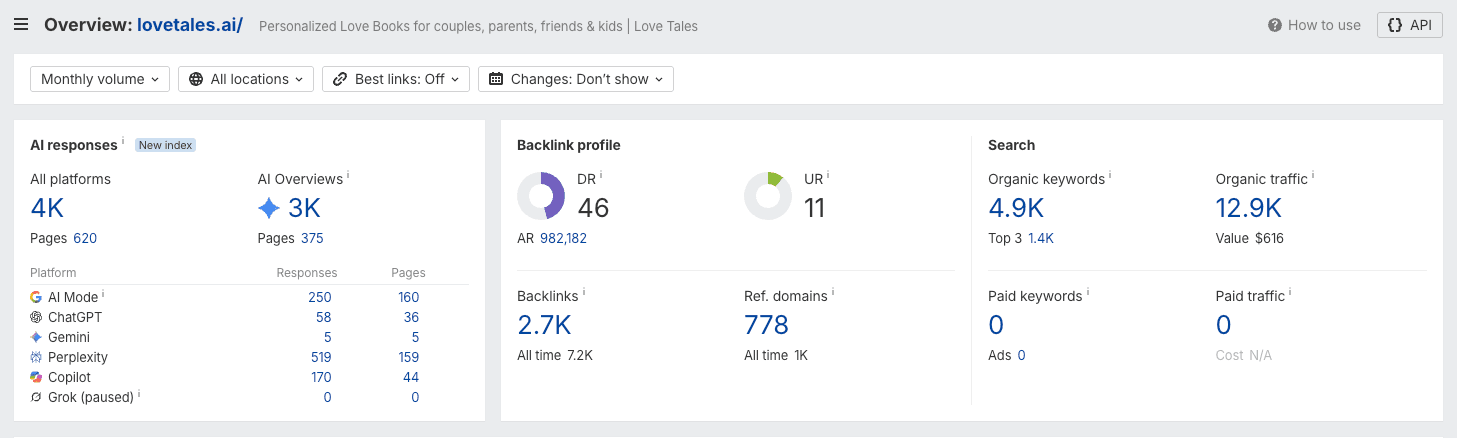1457x438 pixels.
Task: Click info icon next to Organic traffic
Action: tap(1313, 176)
